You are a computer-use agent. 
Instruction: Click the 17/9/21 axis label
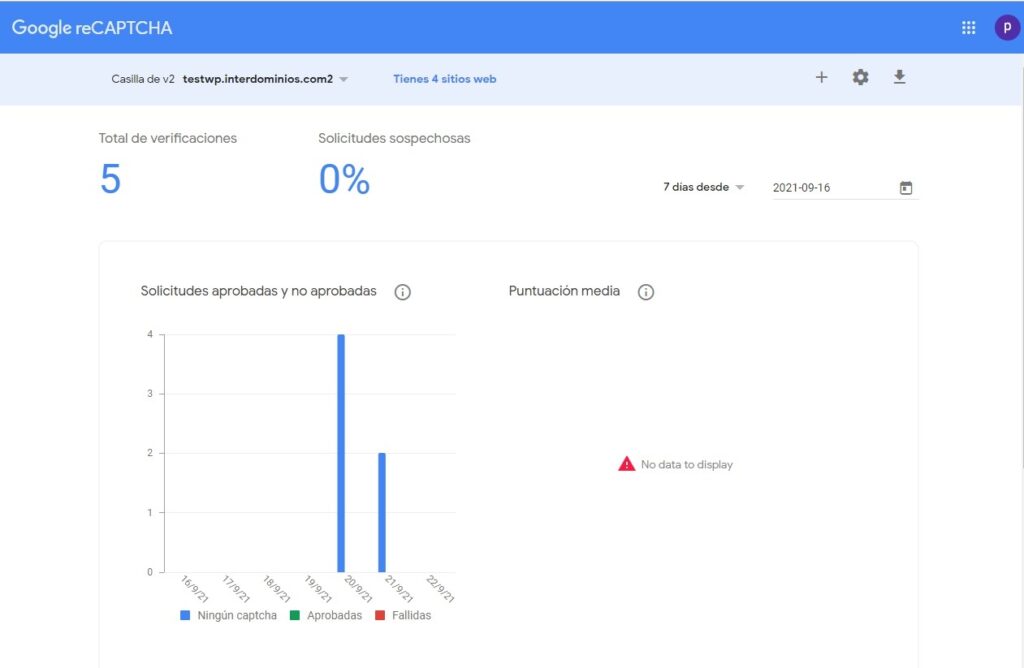[235, 588]
